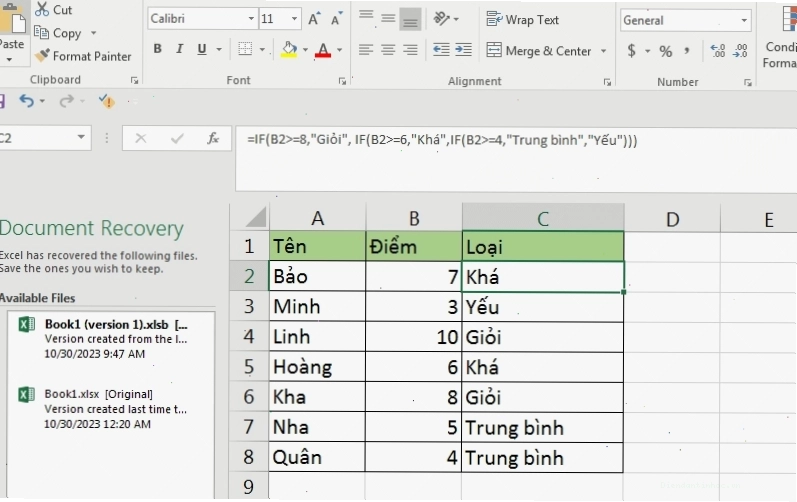This screenshot has height=502, width=797.
Task: Click the Cancel X in formula bar
Action: pos(141,138)
